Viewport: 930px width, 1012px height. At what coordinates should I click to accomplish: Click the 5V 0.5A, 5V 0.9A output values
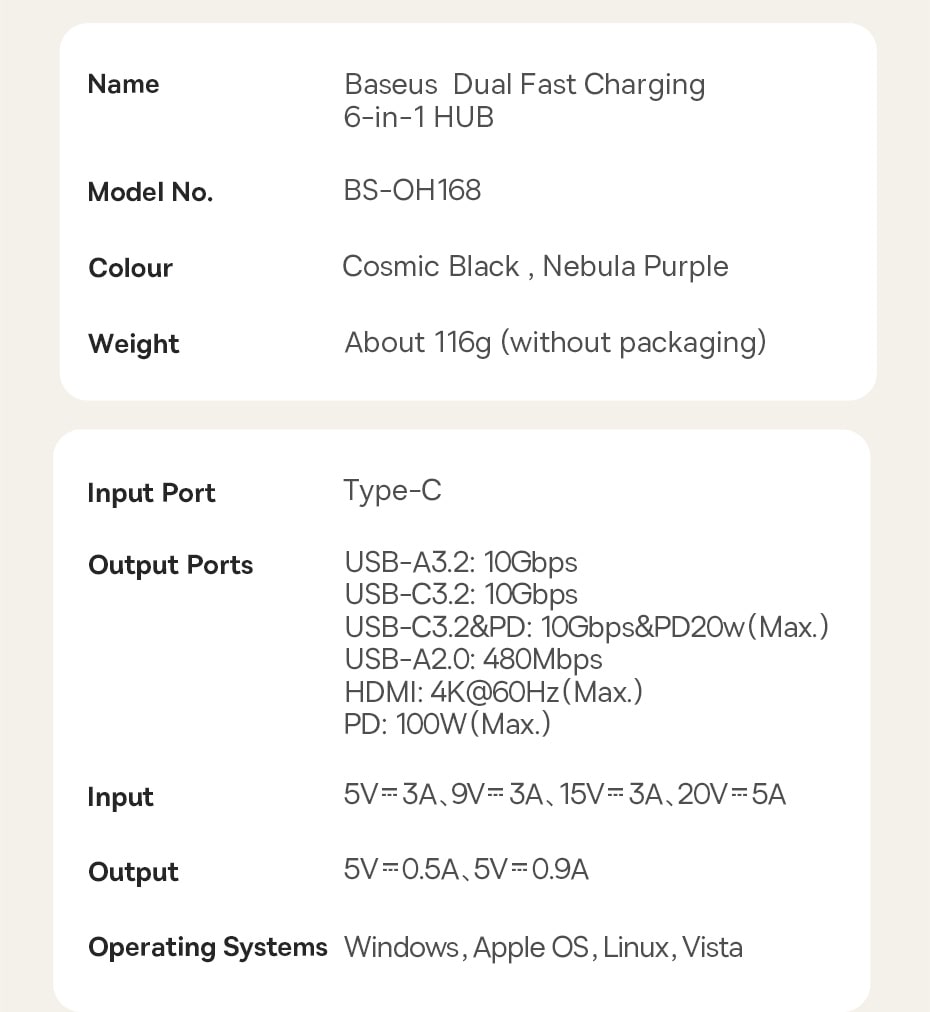[x=466, y=870]
